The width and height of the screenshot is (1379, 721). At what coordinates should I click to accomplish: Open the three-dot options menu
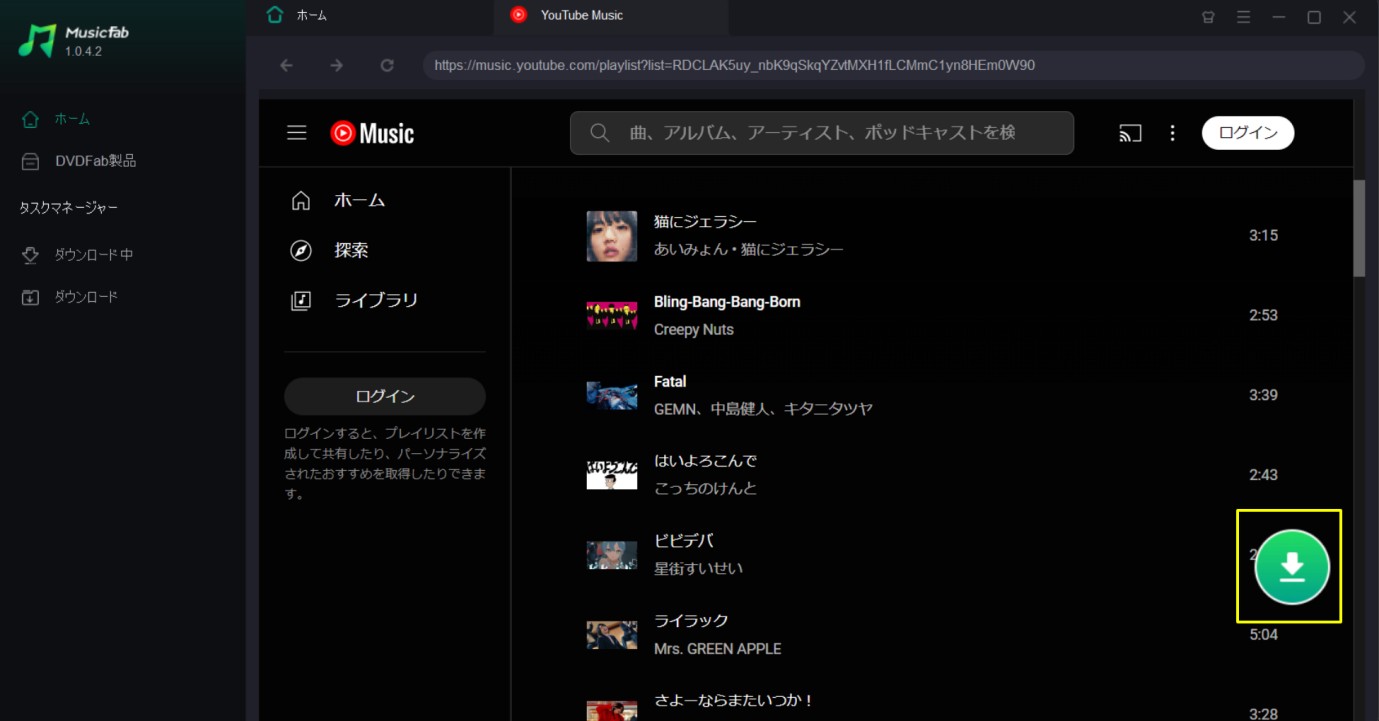pyautogui.click(x=1173, y=133)
